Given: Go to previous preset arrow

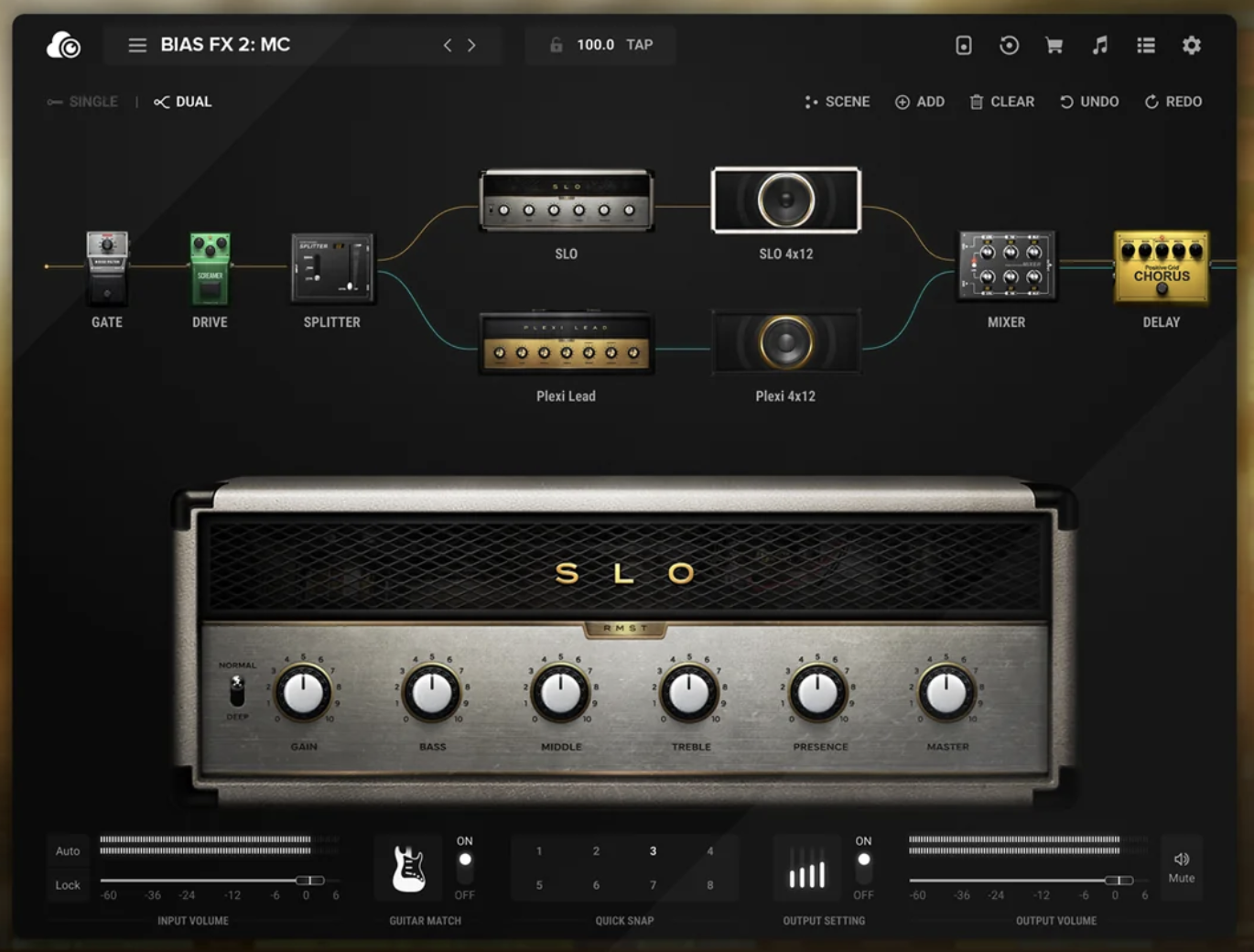Looking at the screenshot, I should point(448,45).
